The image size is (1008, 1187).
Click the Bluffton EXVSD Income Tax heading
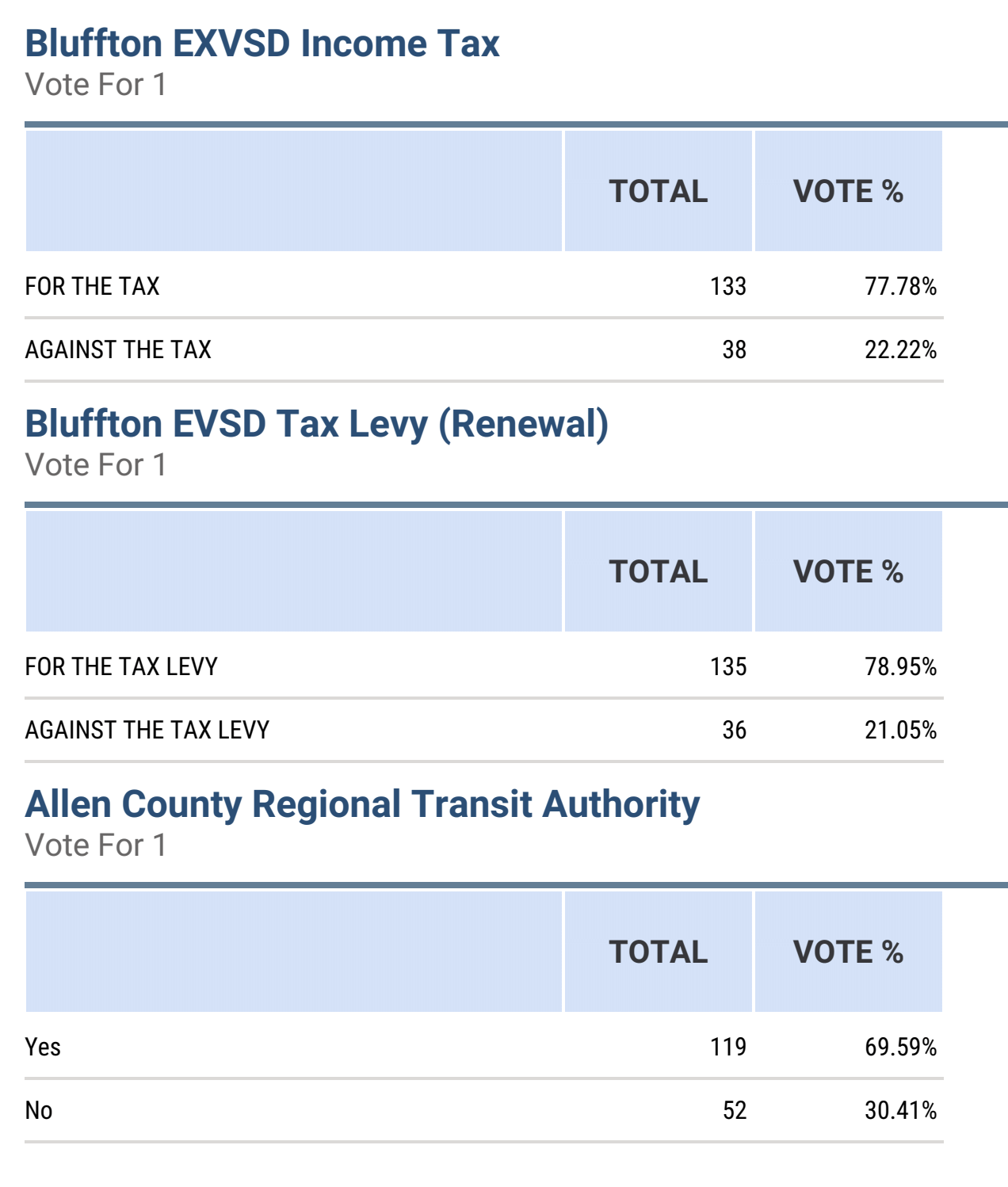point(262,44)
